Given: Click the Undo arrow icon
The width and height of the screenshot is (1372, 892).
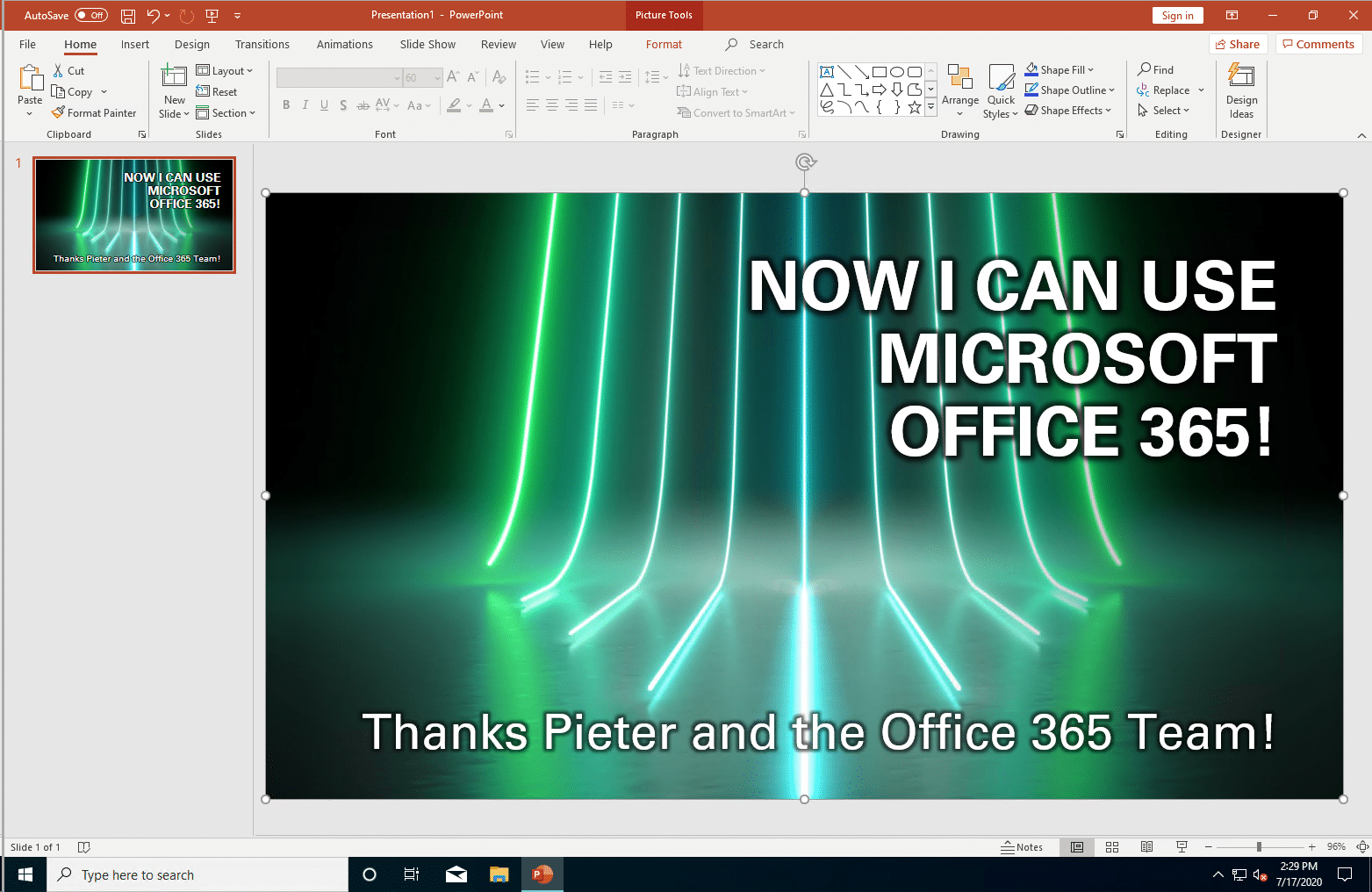Looking at the screenshot, I should coord(153,15).
